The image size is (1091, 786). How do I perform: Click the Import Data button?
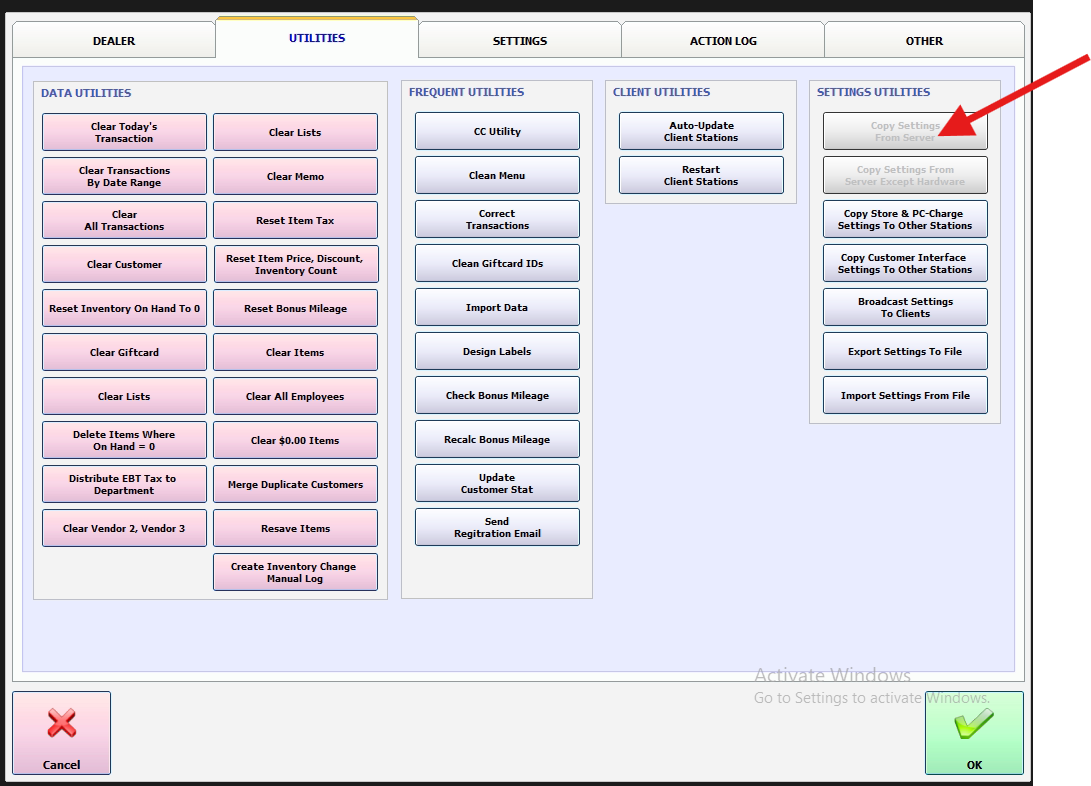(497, 307)
